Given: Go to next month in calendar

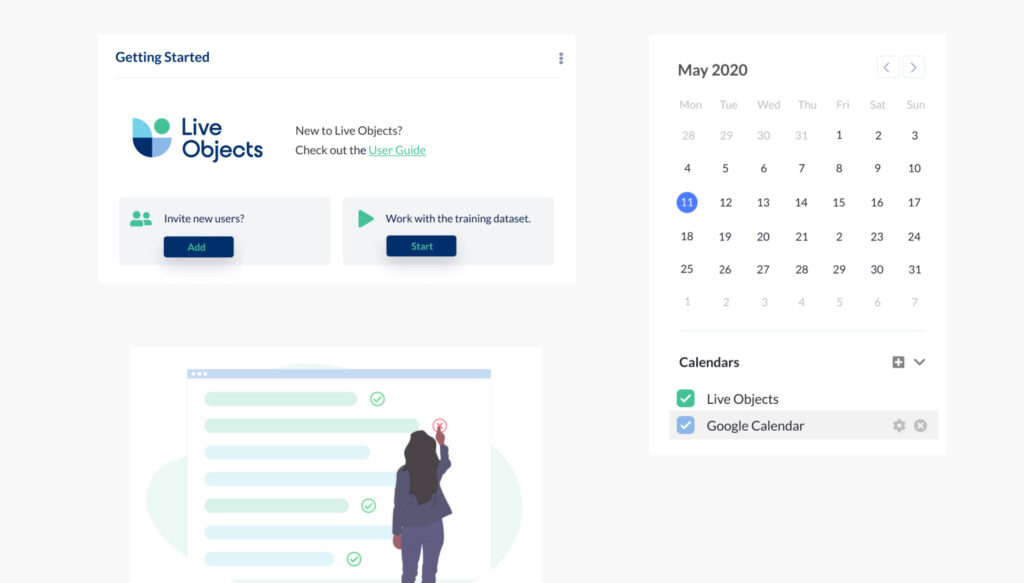Looking at the screenshot, I should [x=913, y=68].
